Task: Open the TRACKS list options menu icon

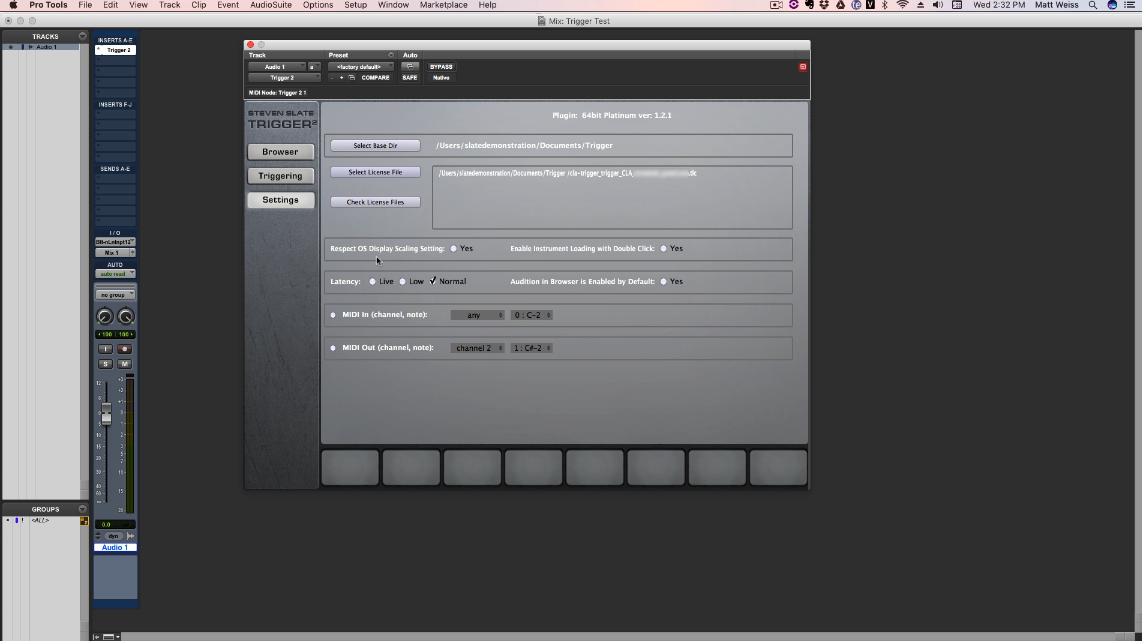Action: point(82,36)
